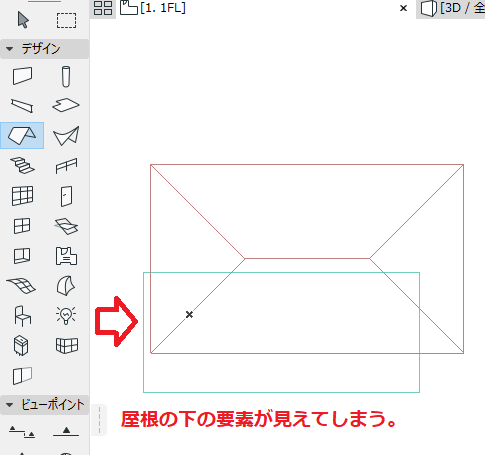Select the Slab tool

(66, 105)
